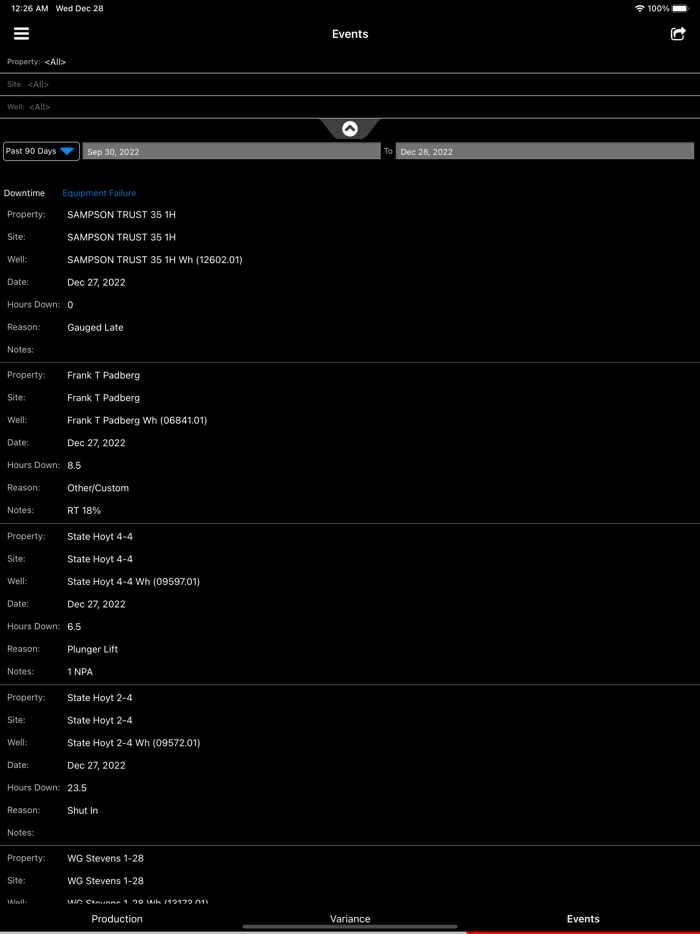Select note 1 NPA

click(x=80, y=672)
